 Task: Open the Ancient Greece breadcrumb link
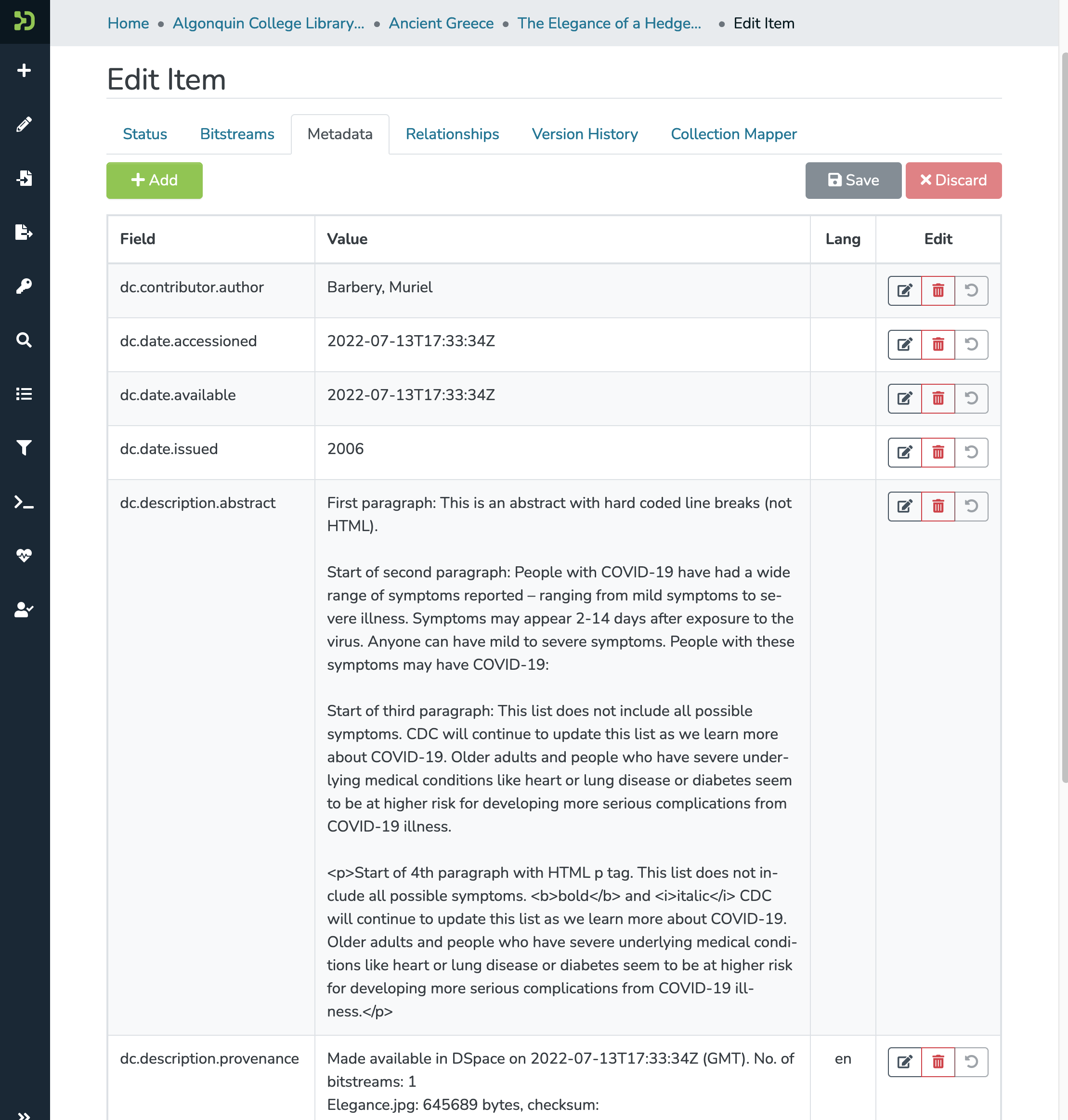pyautogui.click(x=441, y=23)
